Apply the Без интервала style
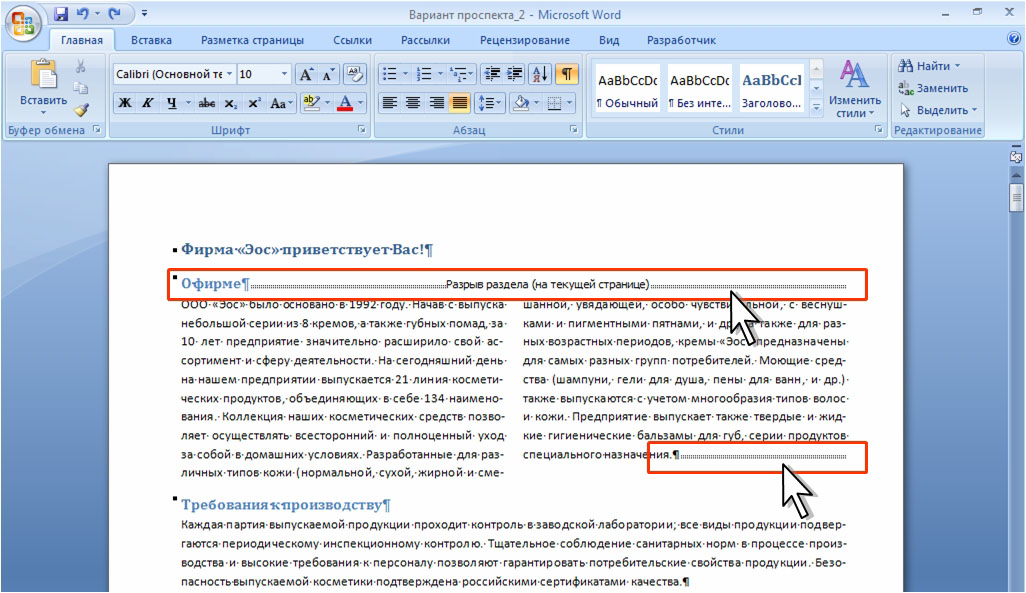 [699, 88]
